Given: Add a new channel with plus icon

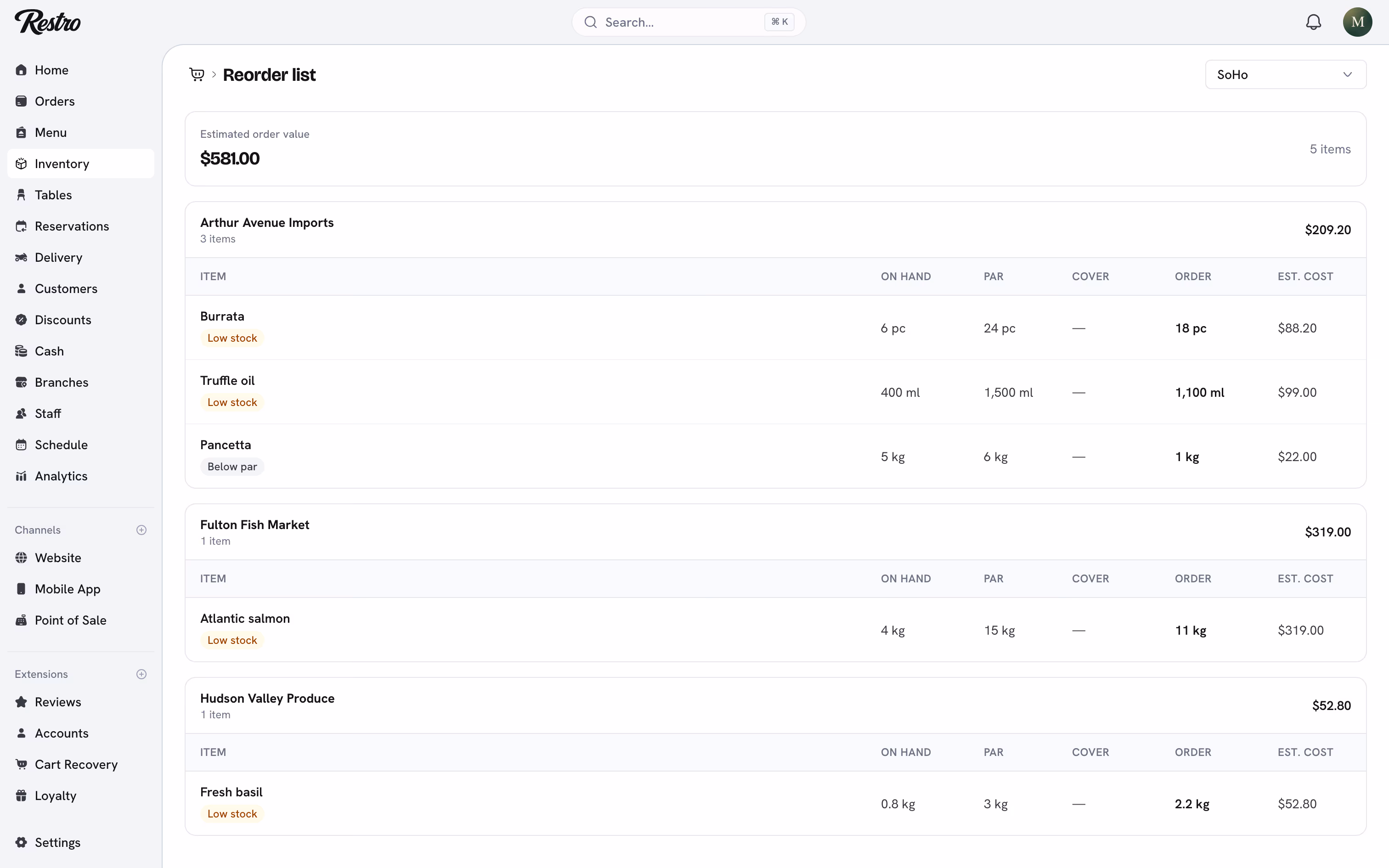Looking at the screenshot, I should click(141, 530).
